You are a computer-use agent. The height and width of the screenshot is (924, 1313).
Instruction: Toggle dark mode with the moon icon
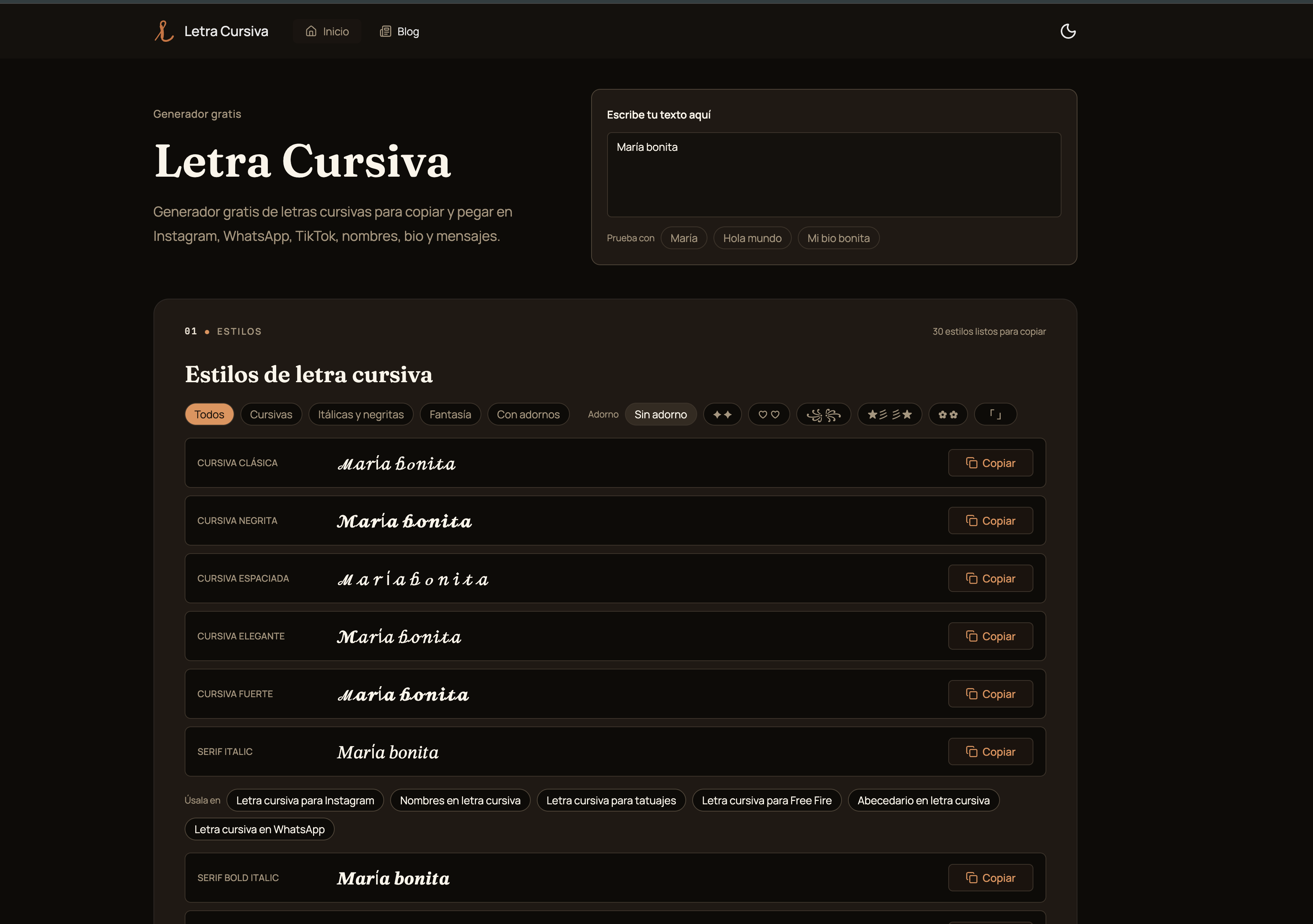coord(1068,32)
